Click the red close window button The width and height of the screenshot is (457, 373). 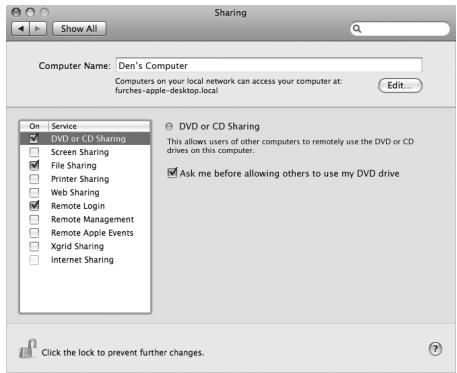(x=16, y=13)
